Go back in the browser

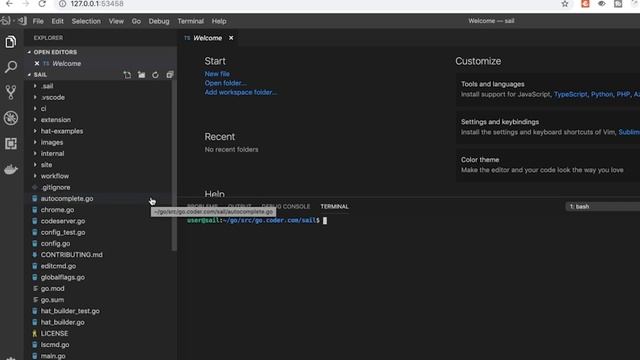coord(9,4)
